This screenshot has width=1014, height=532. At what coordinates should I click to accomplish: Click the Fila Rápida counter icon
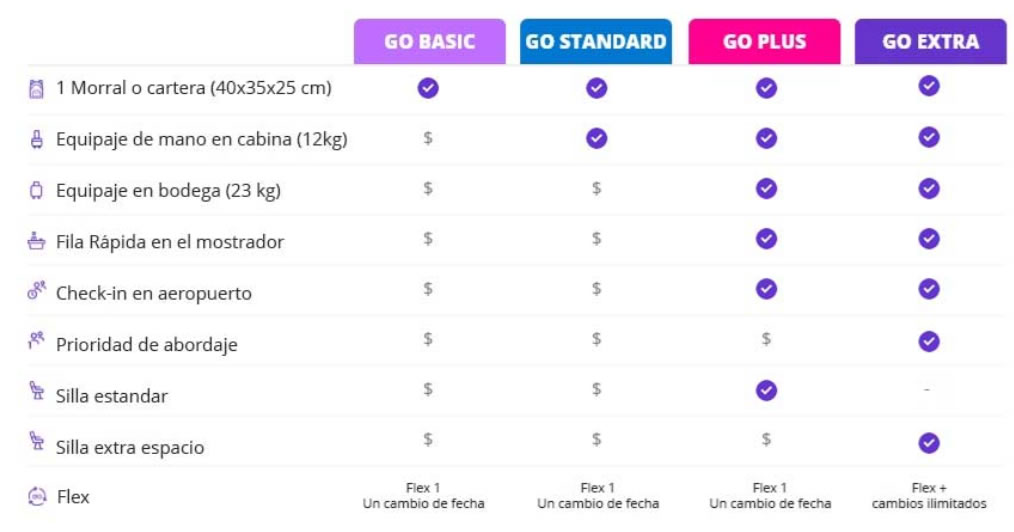[x=36, y=241]
